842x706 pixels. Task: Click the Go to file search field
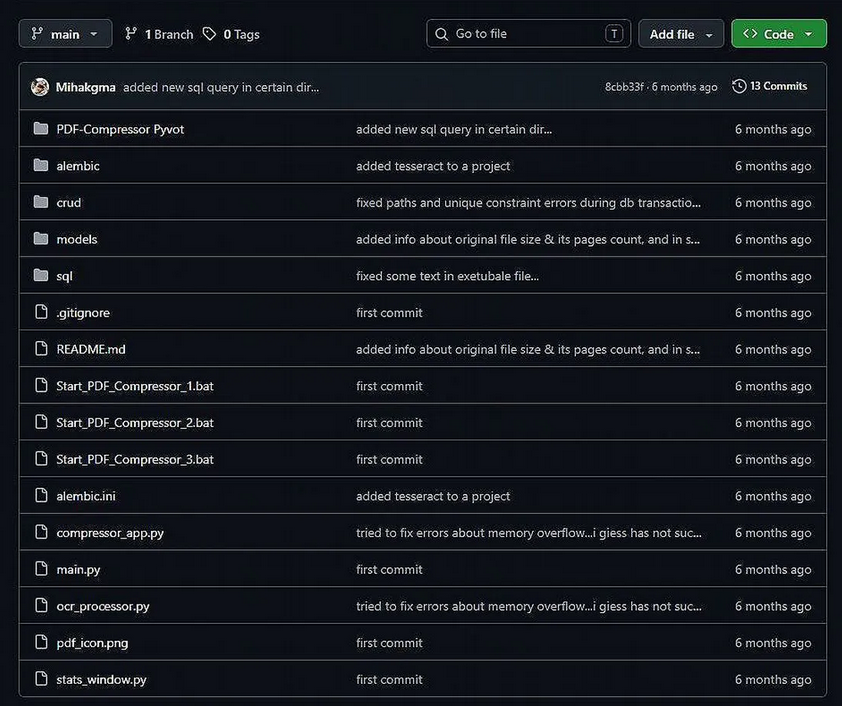coord(528,34)
